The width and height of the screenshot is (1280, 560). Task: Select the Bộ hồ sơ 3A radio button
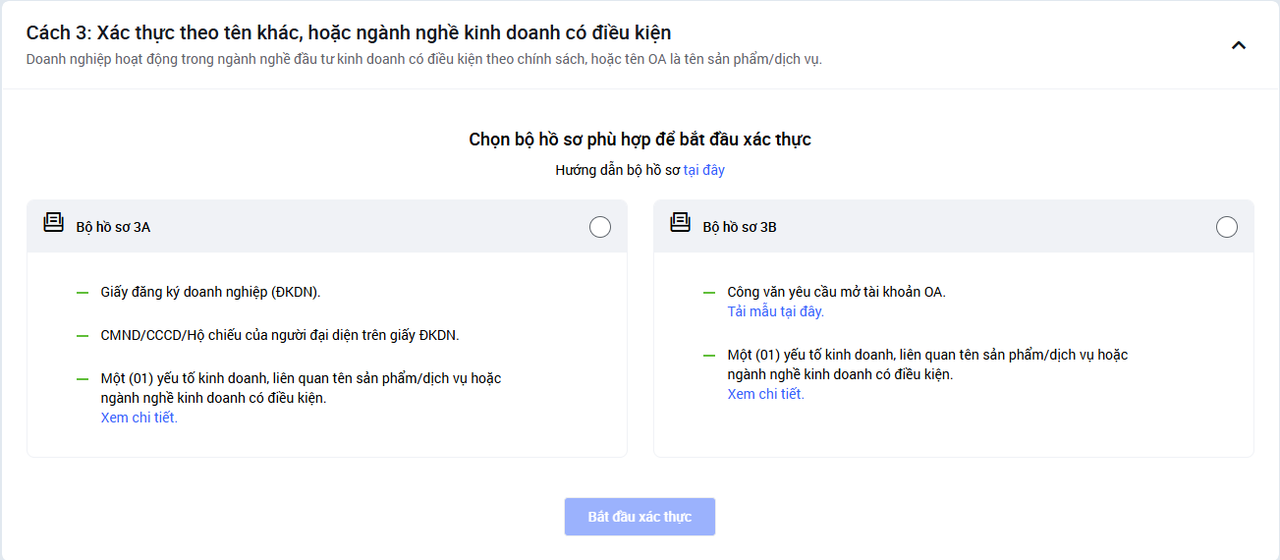click(x=600, y=227)
